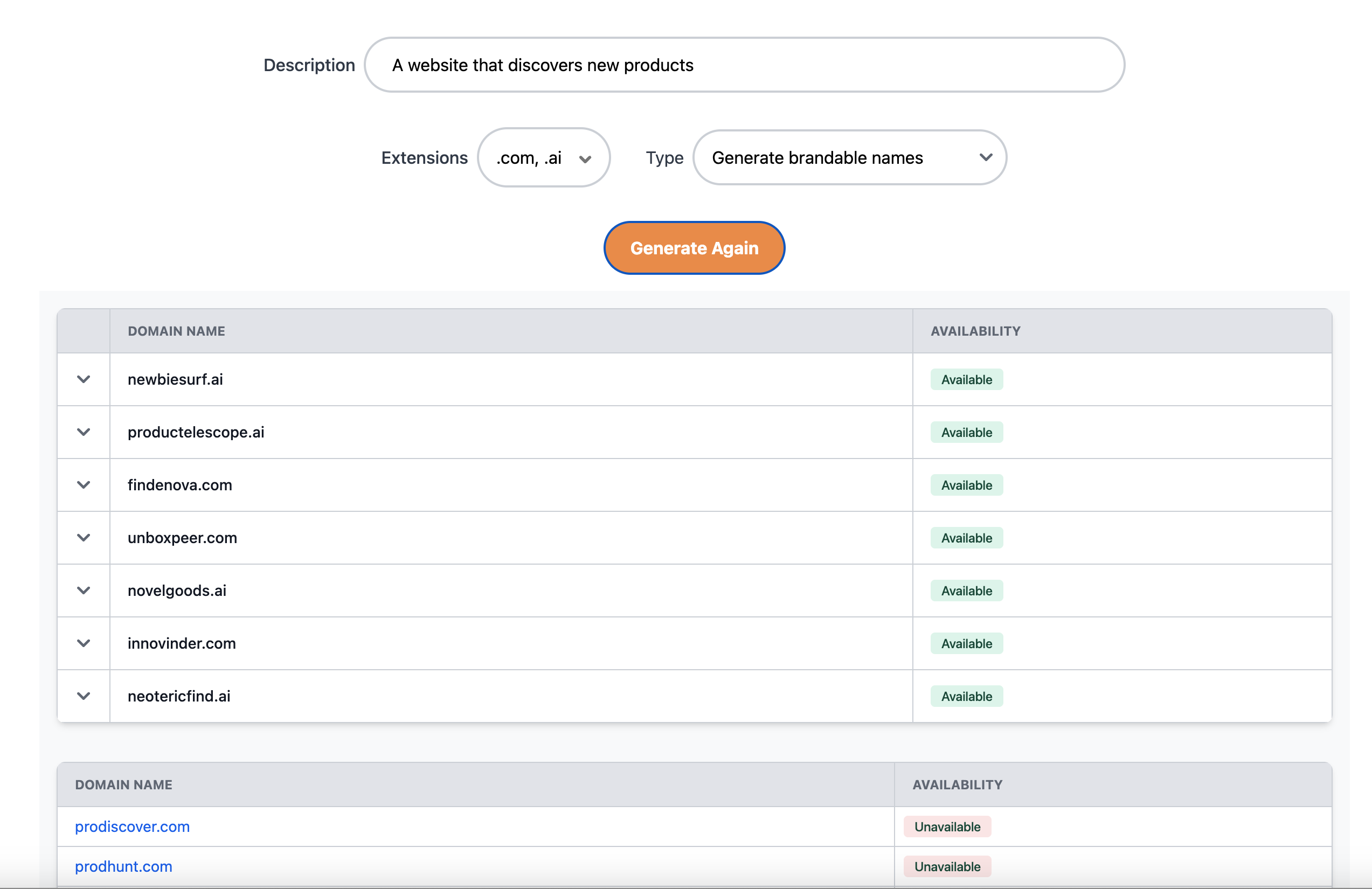Click the Generate Again button
The image size is (1372, 889).
coord(694,248)
